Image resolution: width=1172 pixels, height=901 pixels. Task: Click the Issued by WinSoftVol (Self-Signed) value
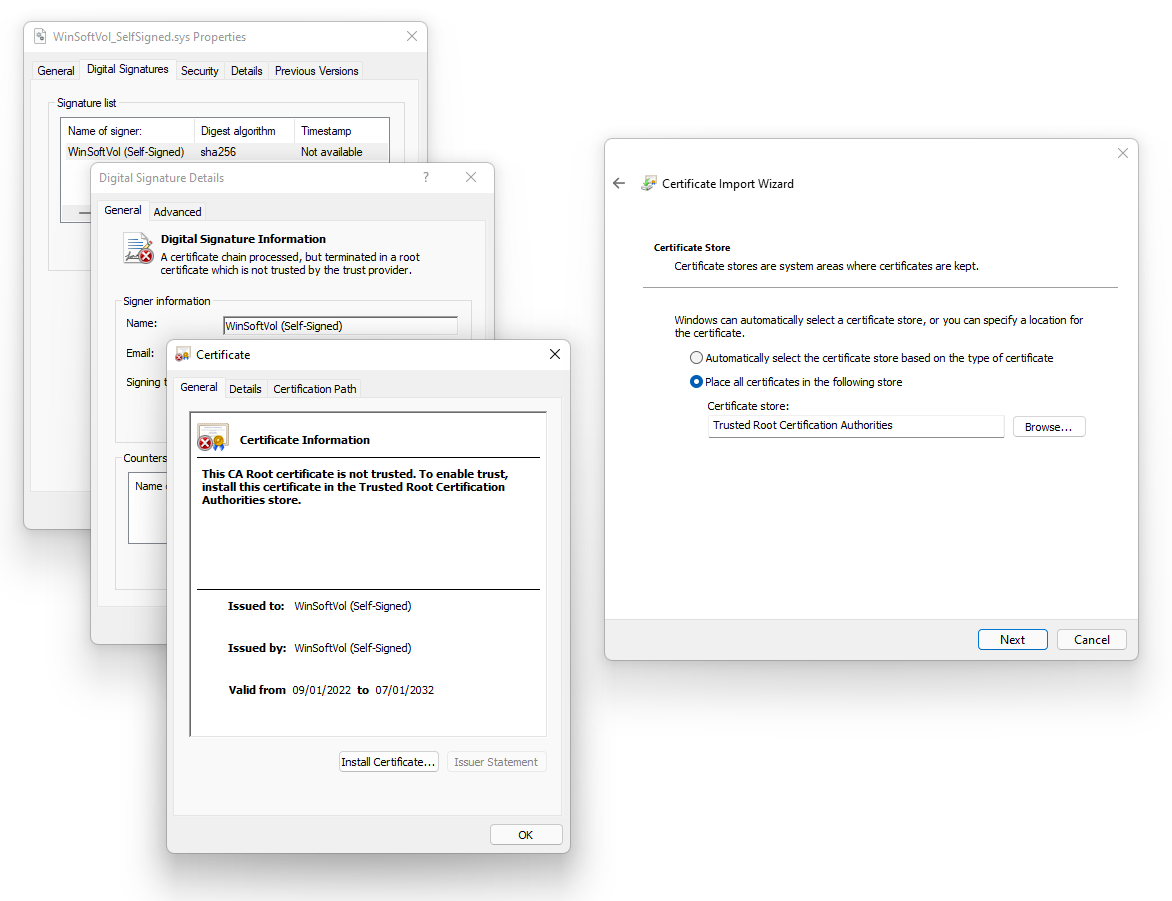(x=353, y=648)
